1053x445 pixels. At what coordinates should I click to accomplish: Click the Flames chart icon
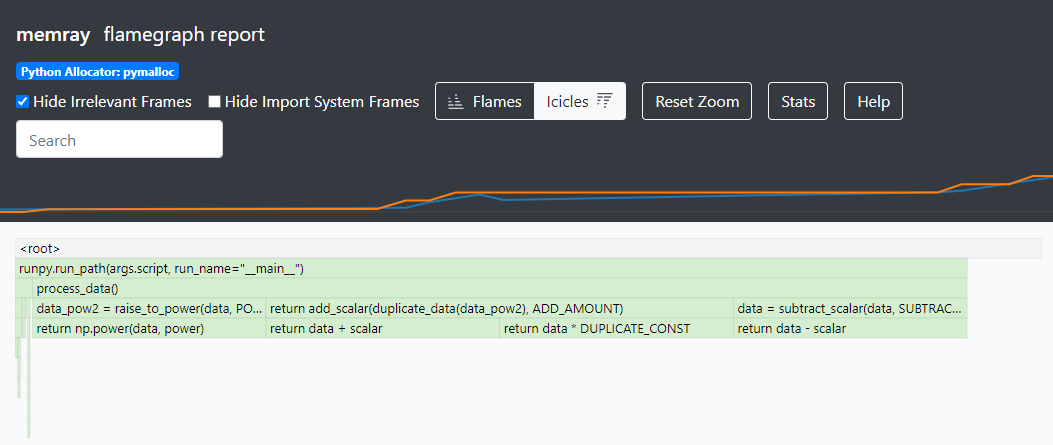point(455,102)
